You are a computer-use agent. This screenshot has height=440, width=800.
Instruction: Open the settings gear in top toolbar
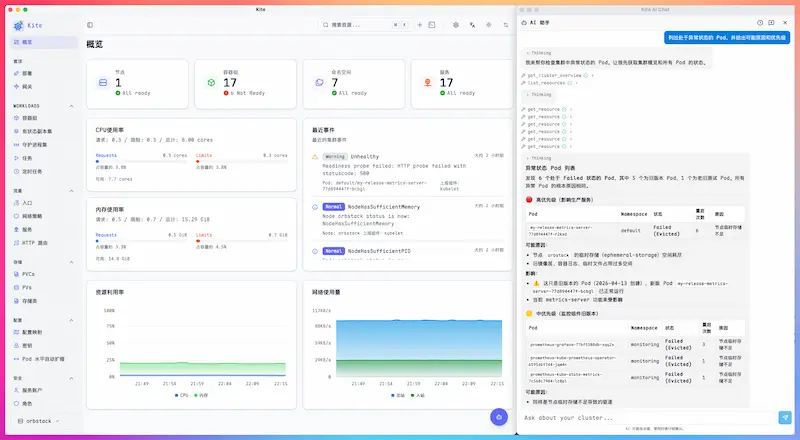coord(456,25)
